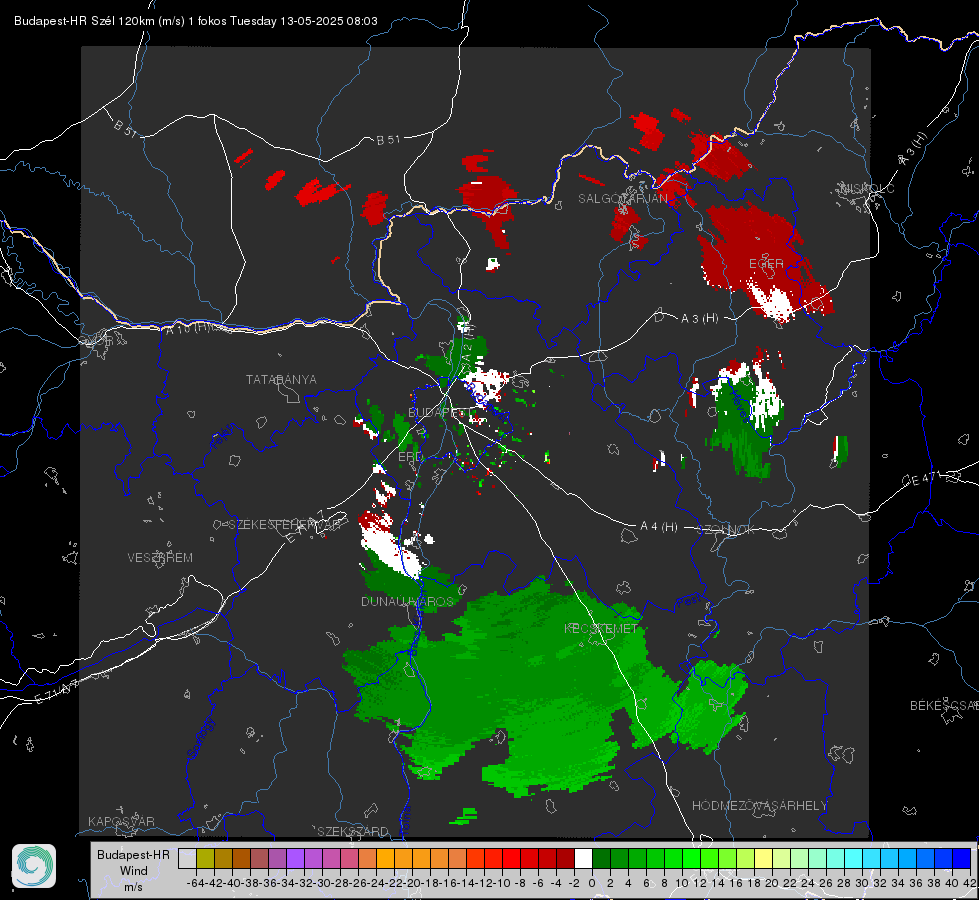Click the KECSKEMET city label
This screenshot has height=900, width=979.
[x=601, y=629]
